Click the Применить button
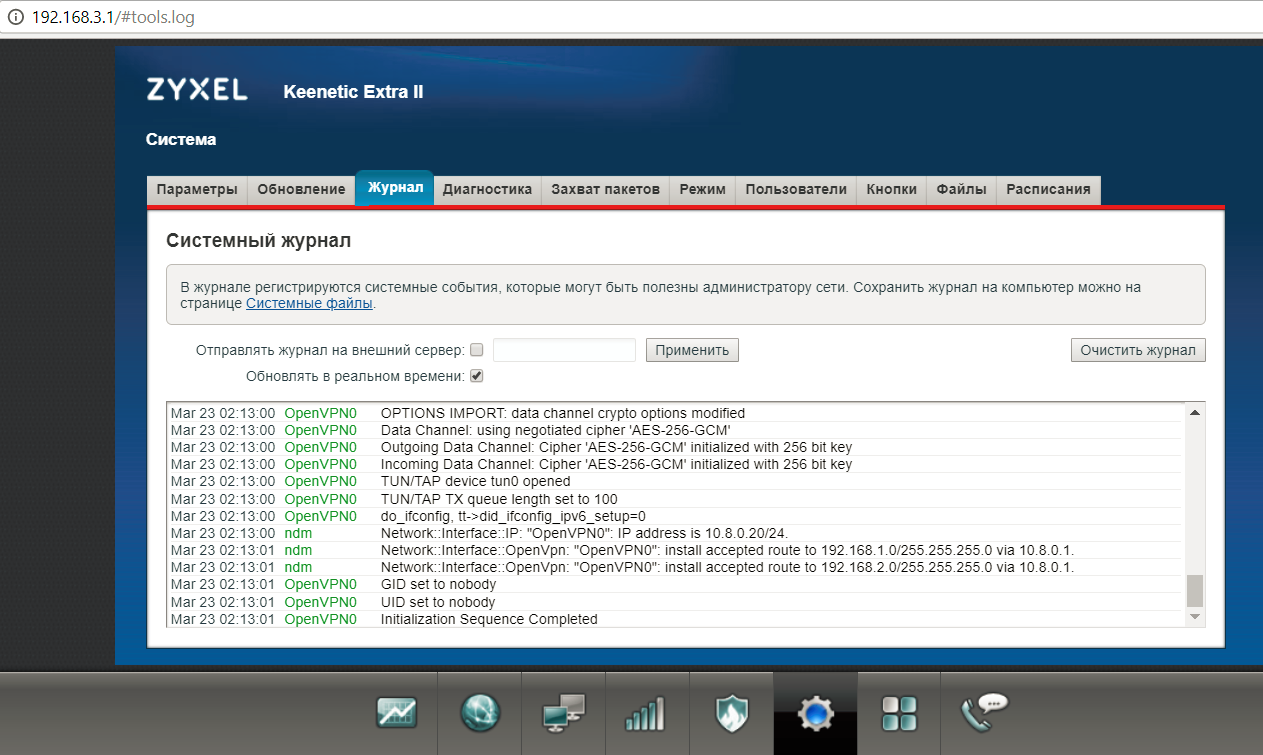This screenshot has height=755, width=1263. point(692,350)
